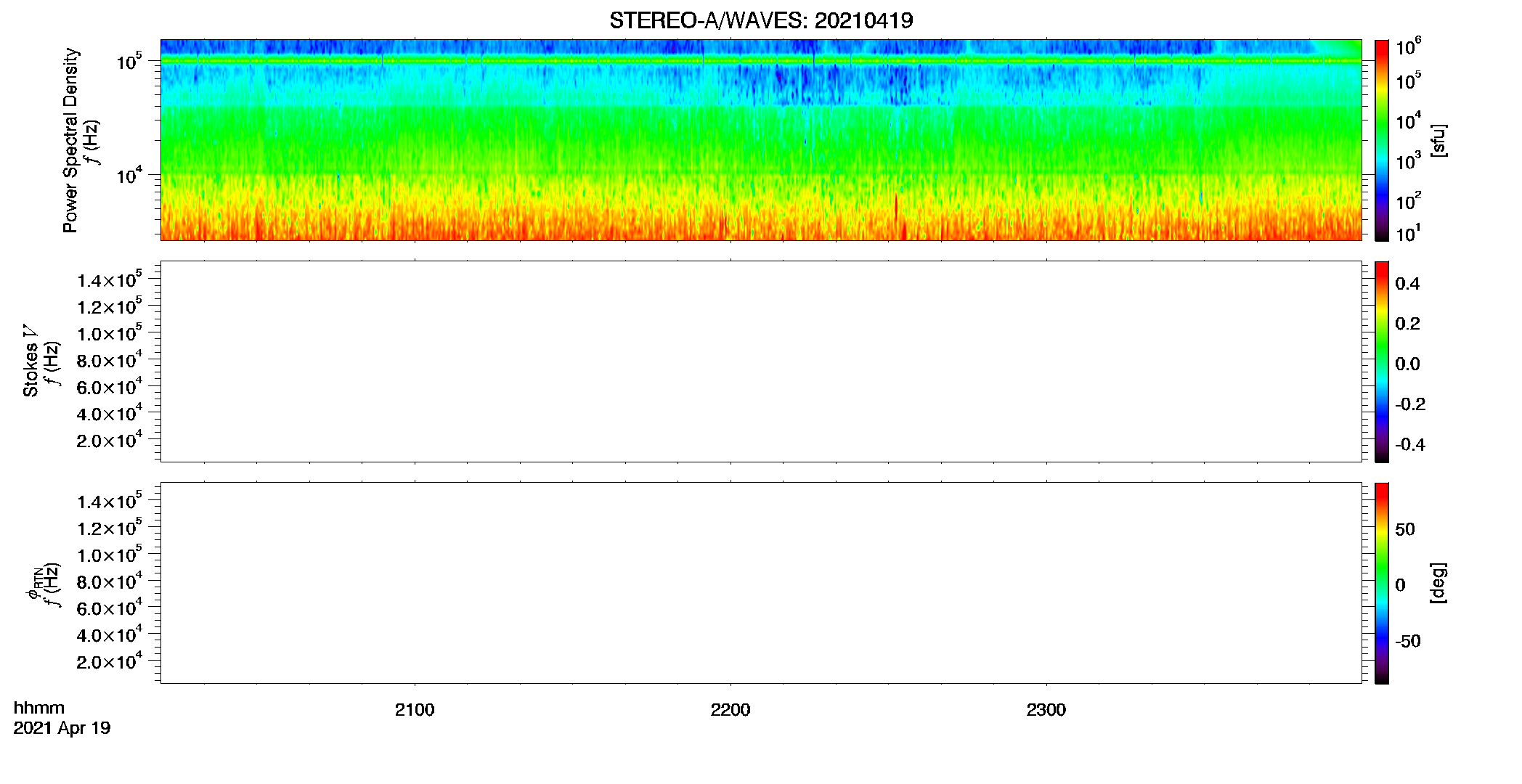Click the -0.4 label on Stokes color bar

1410,444
